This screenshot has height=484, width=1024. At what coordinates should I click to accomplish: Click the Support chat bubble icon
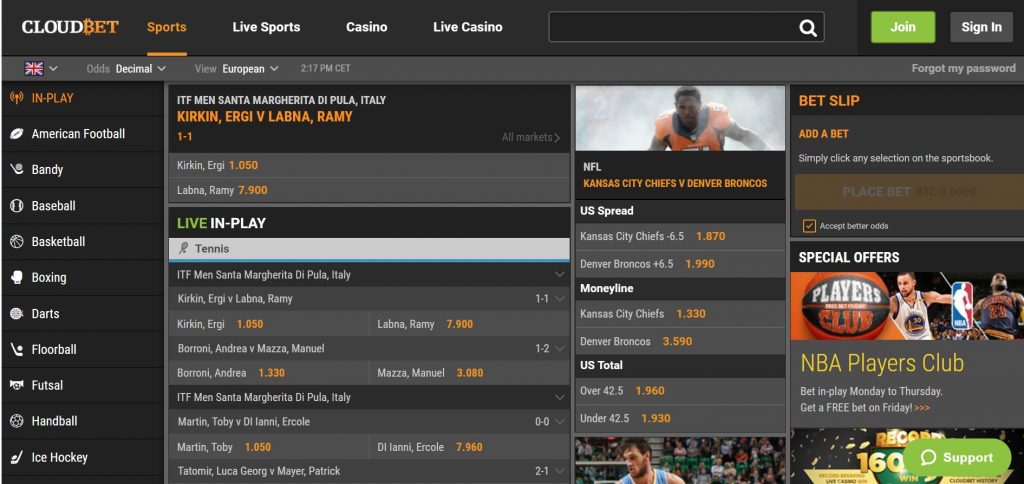coord(929,457)
